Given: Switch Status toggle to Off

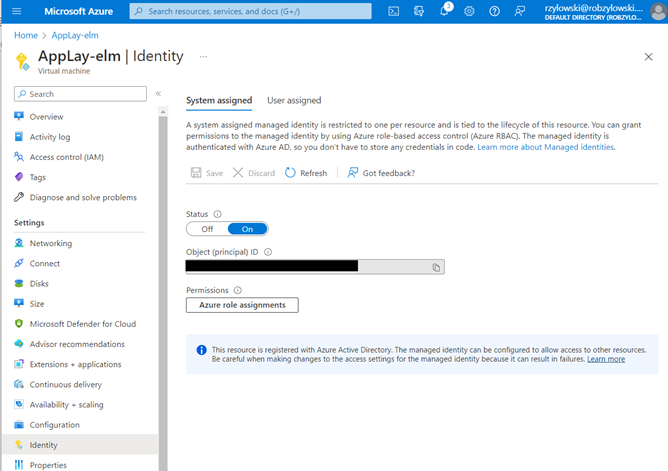Looking at the screenshot, I should [x=207, y=229].
